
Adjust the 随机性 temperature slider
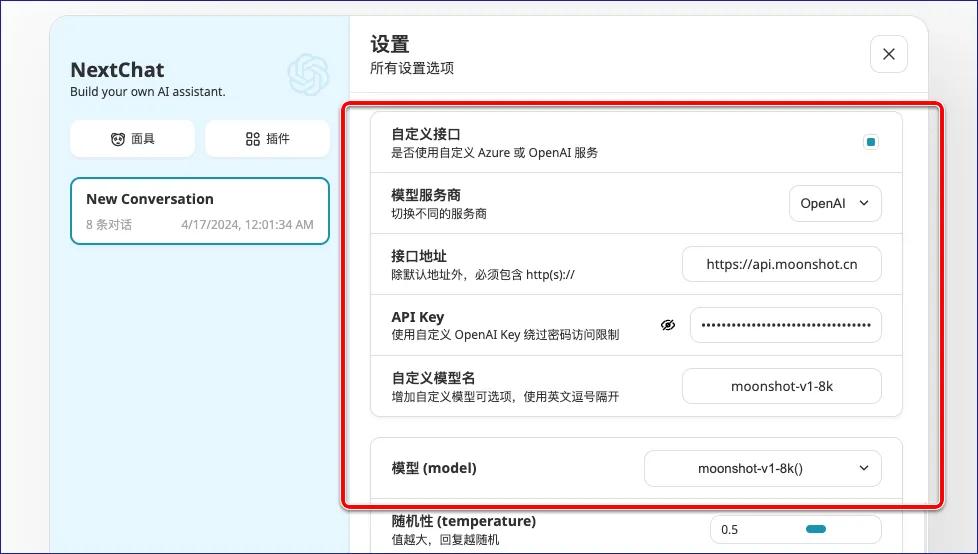point(815,529)
